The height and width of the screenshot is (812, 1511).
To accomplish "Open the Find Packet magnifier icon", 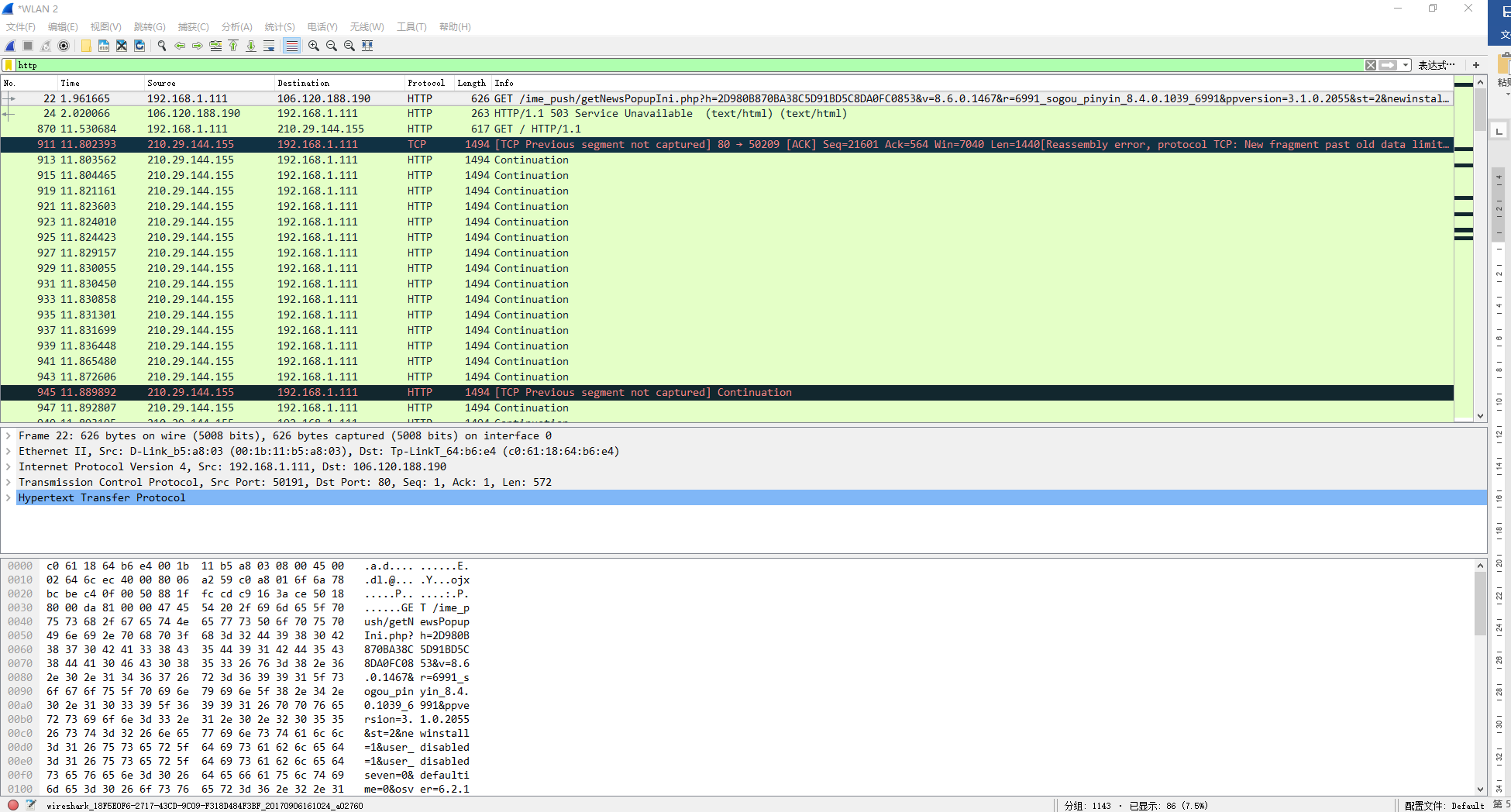I will 162,46.
